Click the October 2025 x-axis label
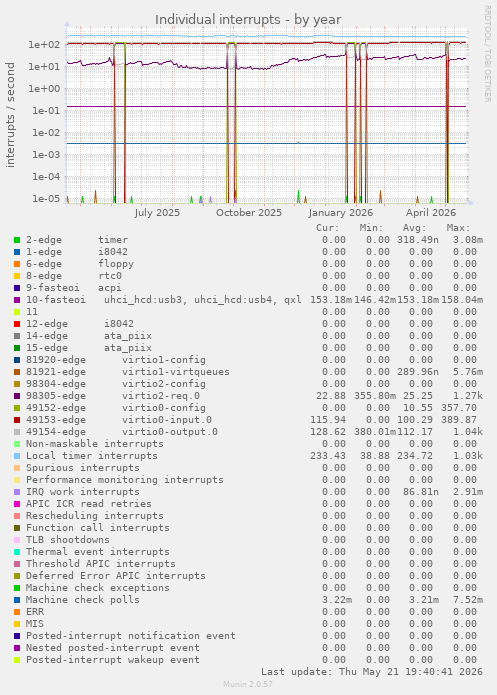The width and height of the screenshot is (497, 695). (249, 212)
